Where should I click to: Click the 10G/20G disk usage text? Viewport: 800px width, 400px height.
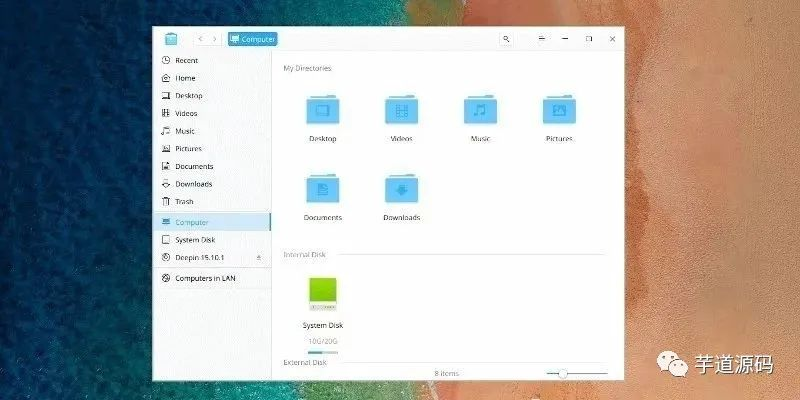tap(322, 341)
